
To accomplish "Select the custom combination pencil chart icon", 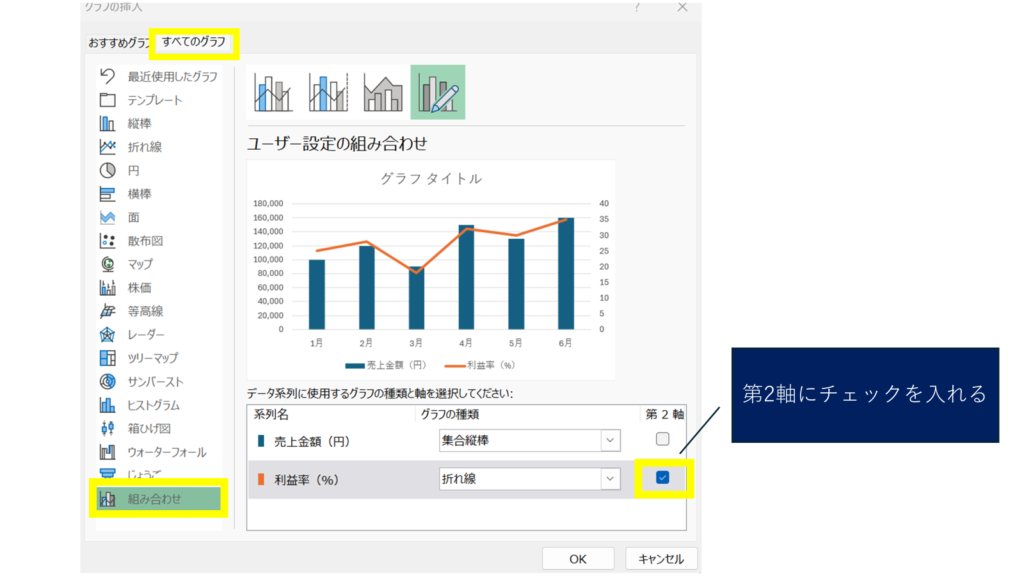I will 438,92.
